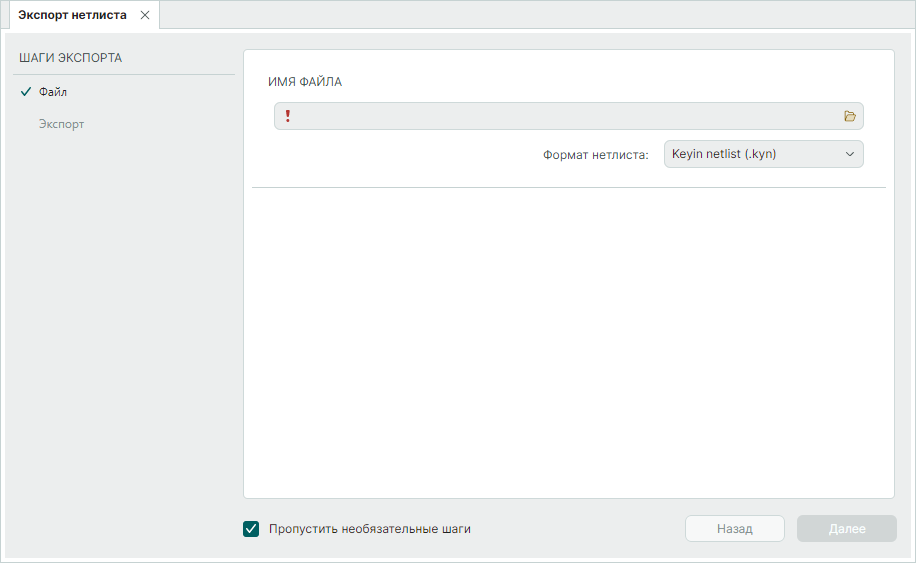Close the Экспорт нетлиста tab
Screen dimensions: 916x563
tap(145, 15)
